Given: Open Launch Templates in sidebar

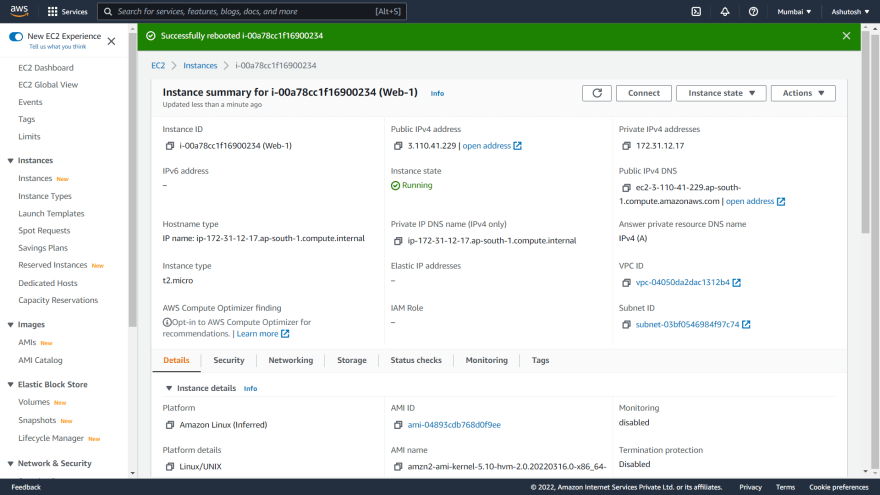Looking at the screenshot, I should (51, 214).
